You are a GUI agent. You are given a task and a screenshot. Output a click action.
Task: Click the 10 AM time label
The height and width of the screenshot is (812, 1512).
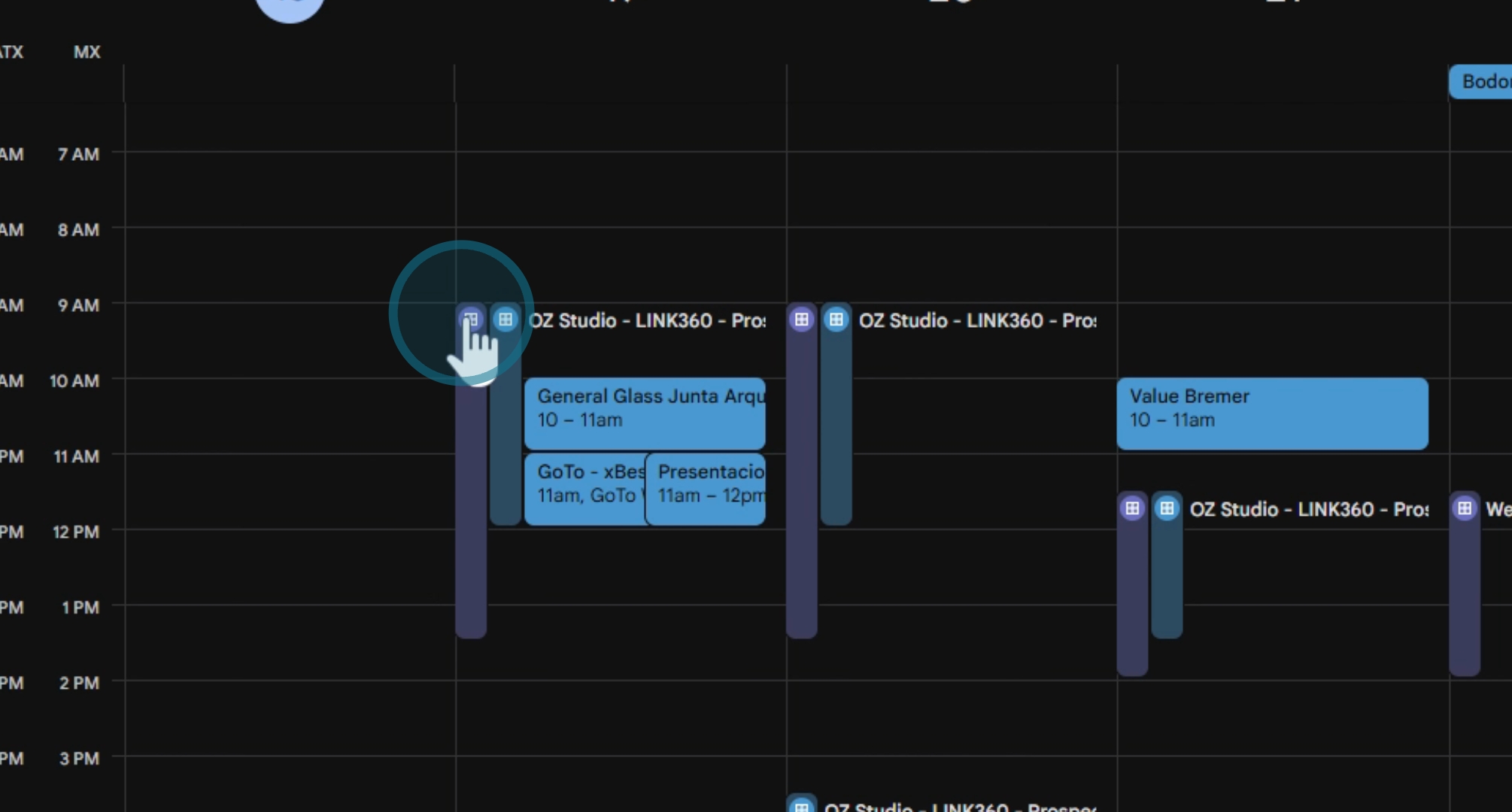(x=74, y=381)
